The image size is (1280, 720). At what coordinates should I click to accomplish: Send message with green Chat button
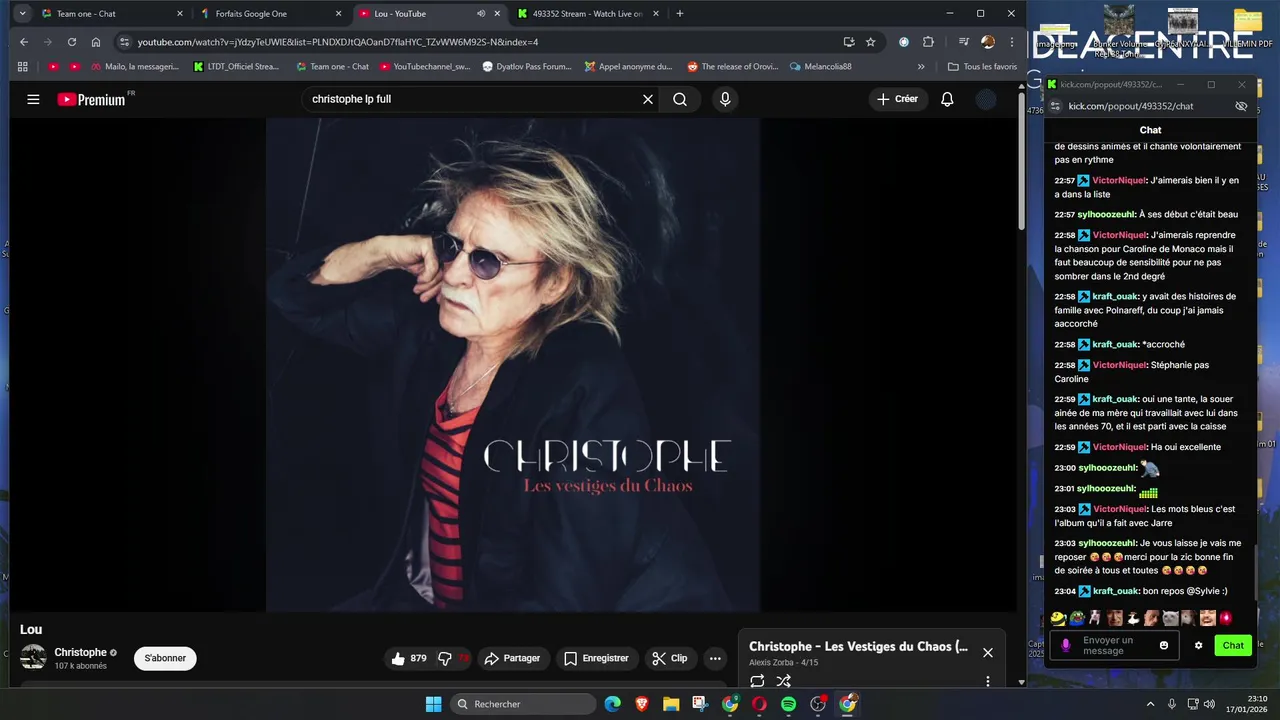pyautogui.click(x=1233, y=645)
